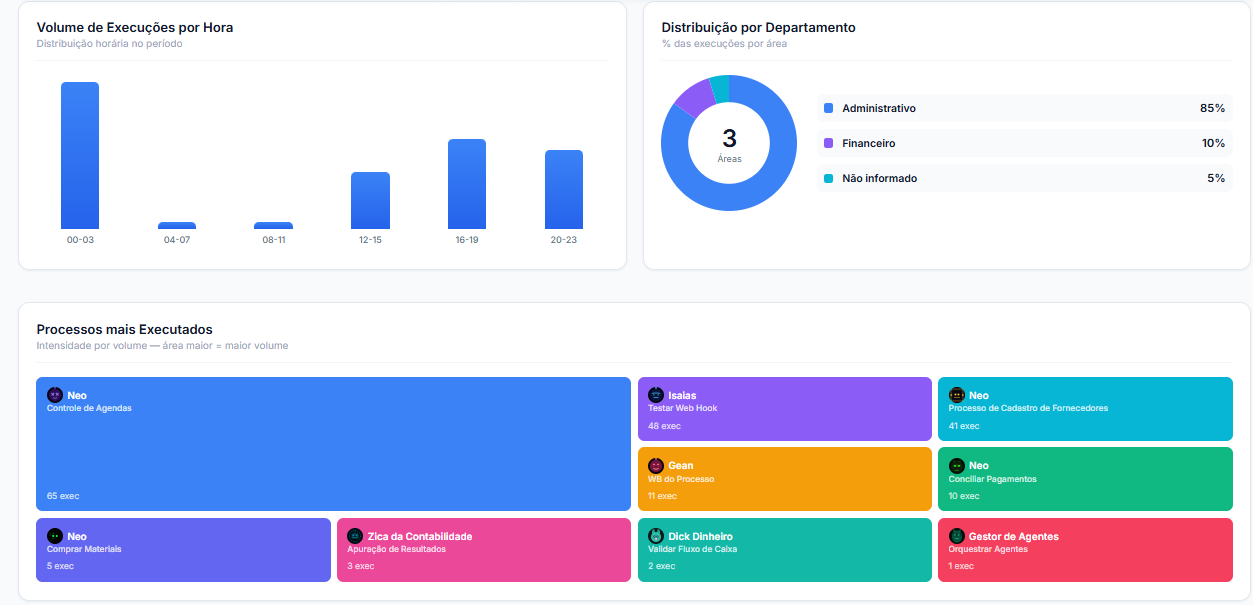Click the donut center showing 3 Áreas
The width and height of the screenshot is (1253, 605).
click(729, 144)
